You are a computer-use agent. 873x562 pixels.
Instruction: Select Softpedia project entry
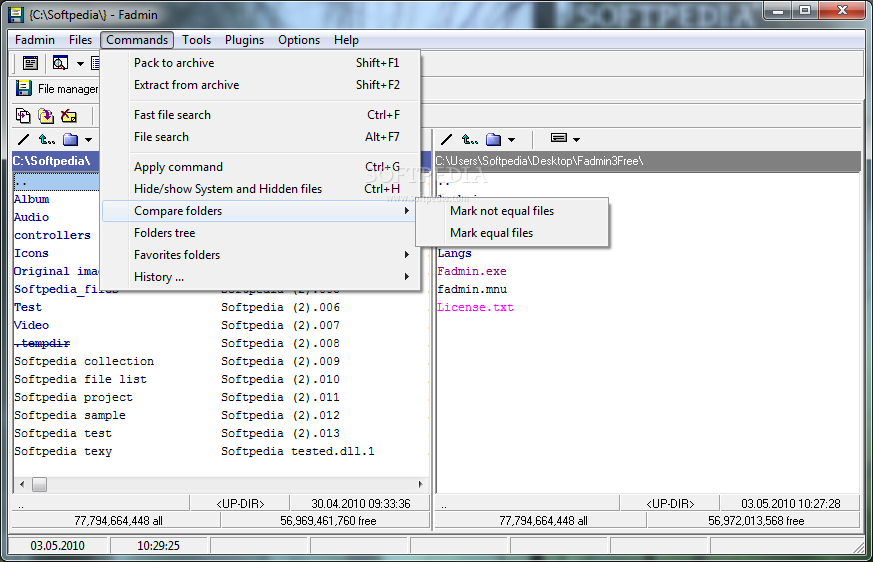pos(73,397)
